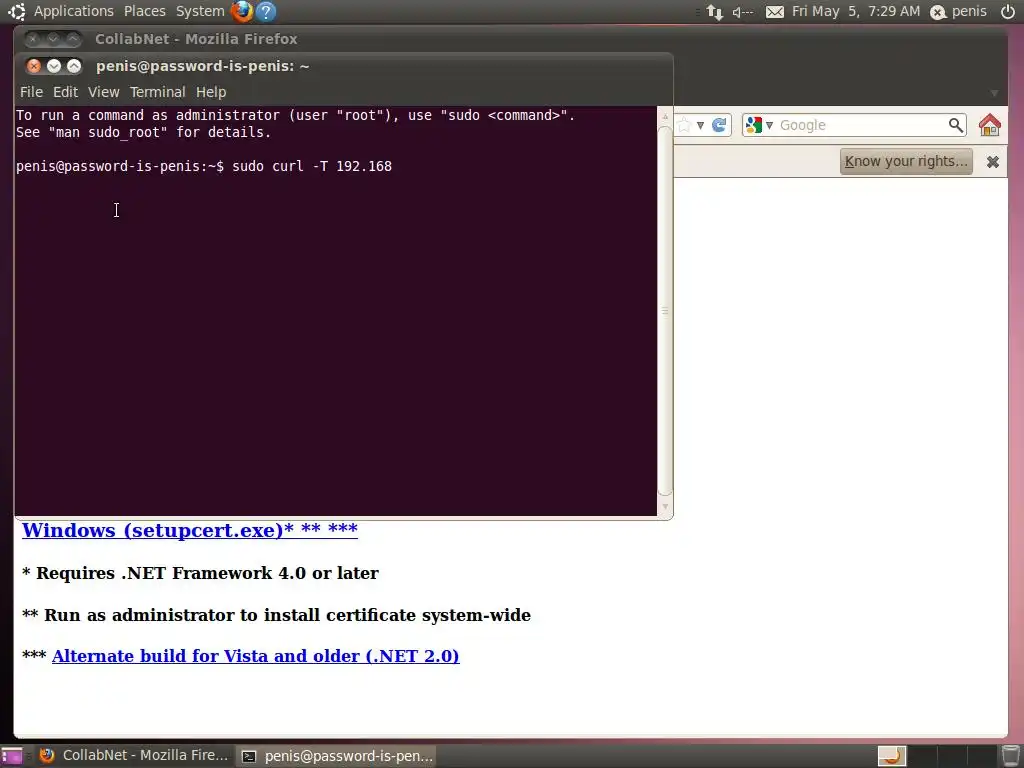Viewport: 1024px width, 768px height.
Task: Click the 'See man sudo_root' text line
Action: (x=143, y=133)
